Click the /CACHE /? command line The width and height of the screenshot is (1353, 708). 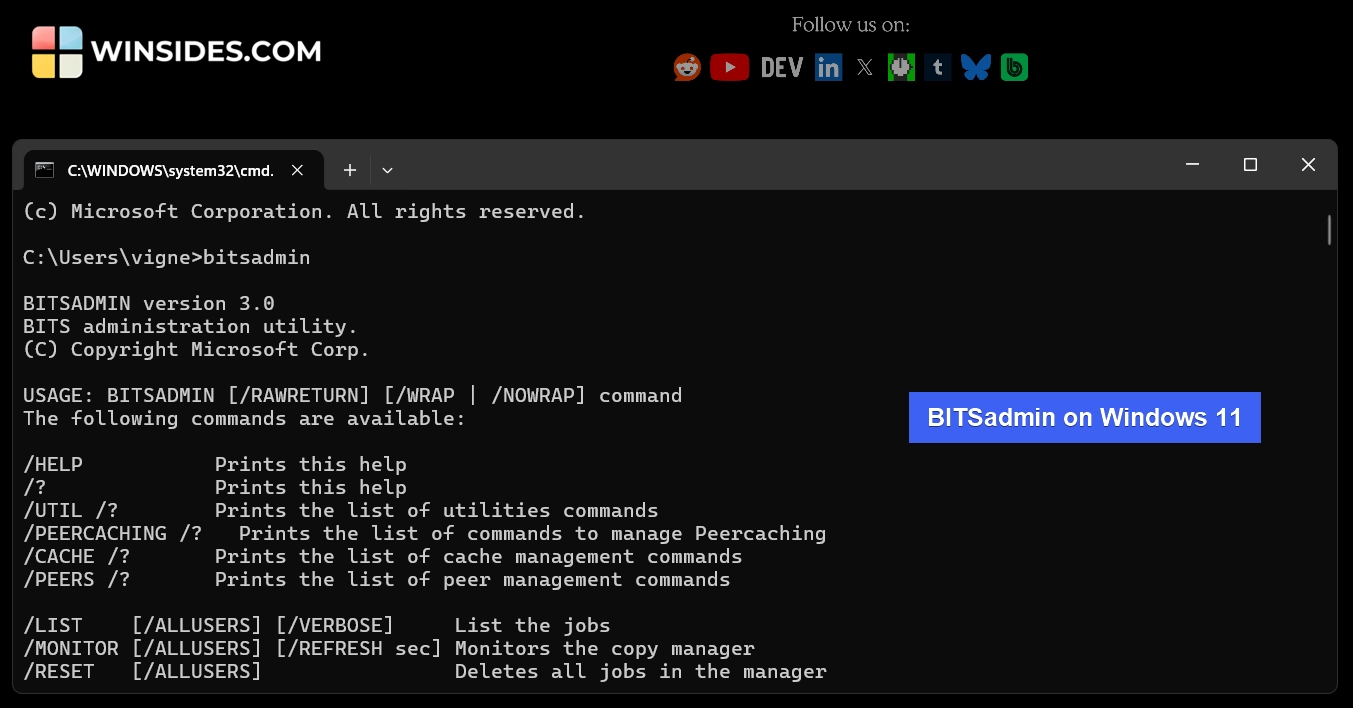click(x=383, y=556)
